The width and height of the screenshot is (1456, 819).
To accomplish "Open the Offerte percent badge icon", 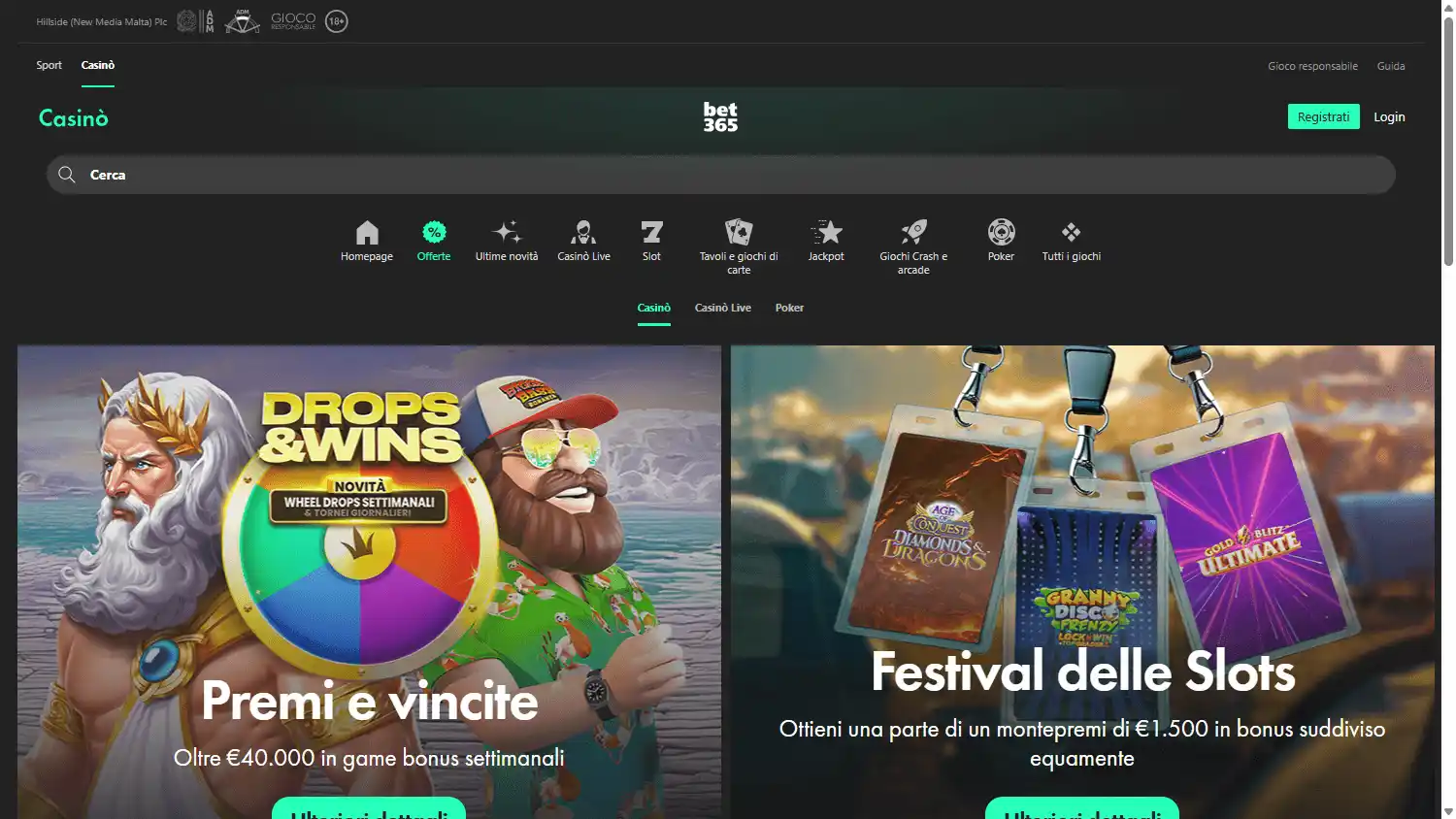I will pyautogui.click(x=434, y=232).
